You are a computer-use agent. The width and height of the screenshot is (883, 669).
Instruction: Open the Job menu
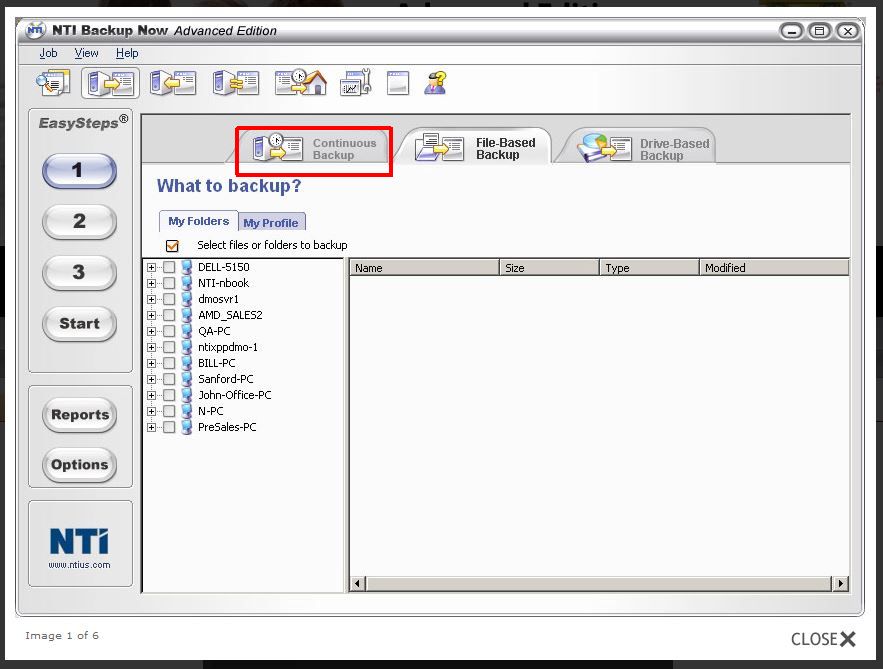[x=48, y=53]
